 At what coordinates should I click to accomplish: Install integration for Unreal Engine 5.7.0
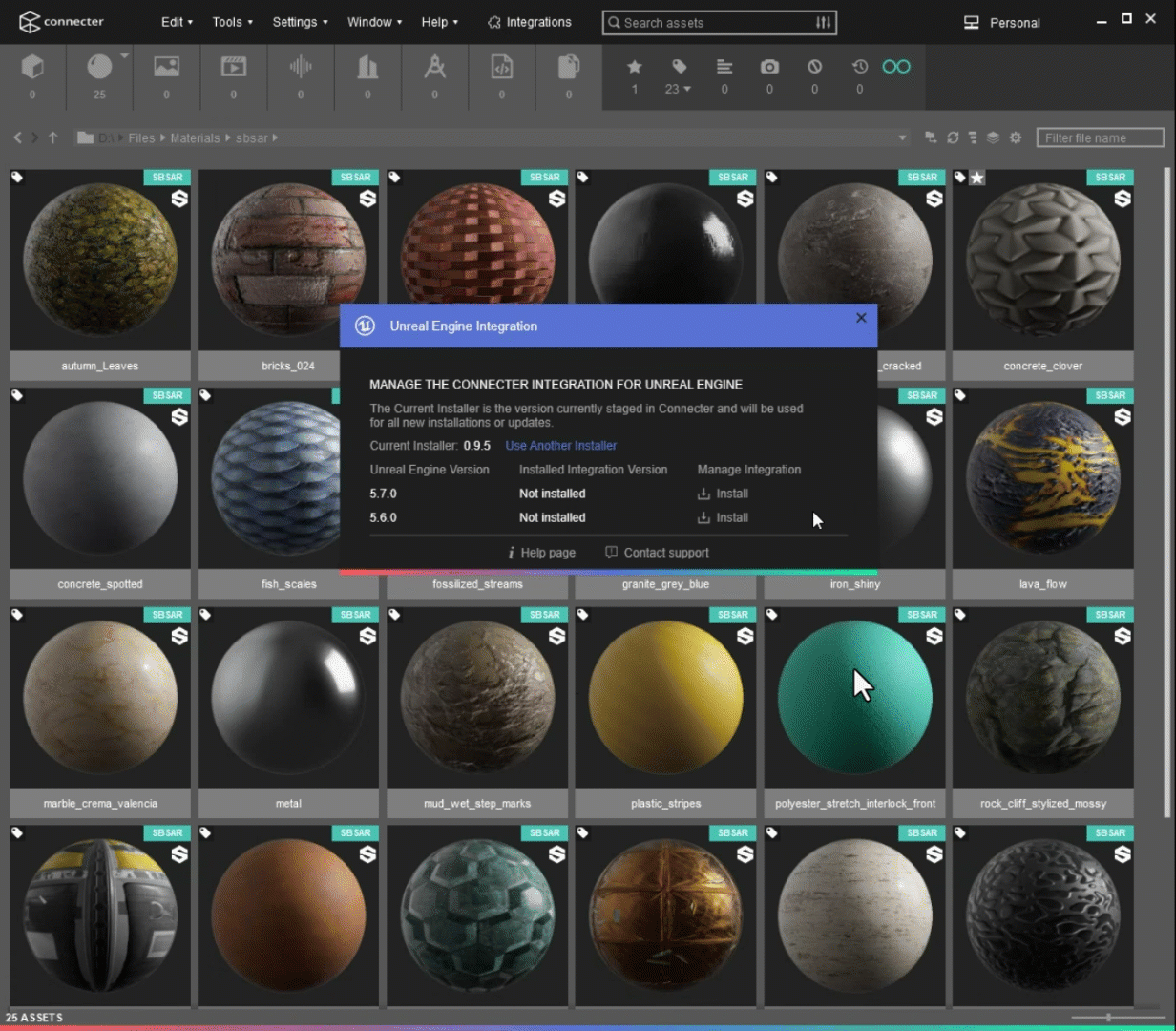pyautogui.click(x=723, y=494)
